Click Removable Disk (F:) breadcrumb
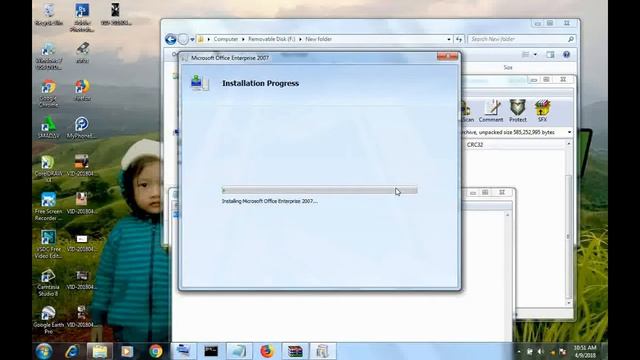The height and width of the screenshot is (360, 640). tap(271, 39)
